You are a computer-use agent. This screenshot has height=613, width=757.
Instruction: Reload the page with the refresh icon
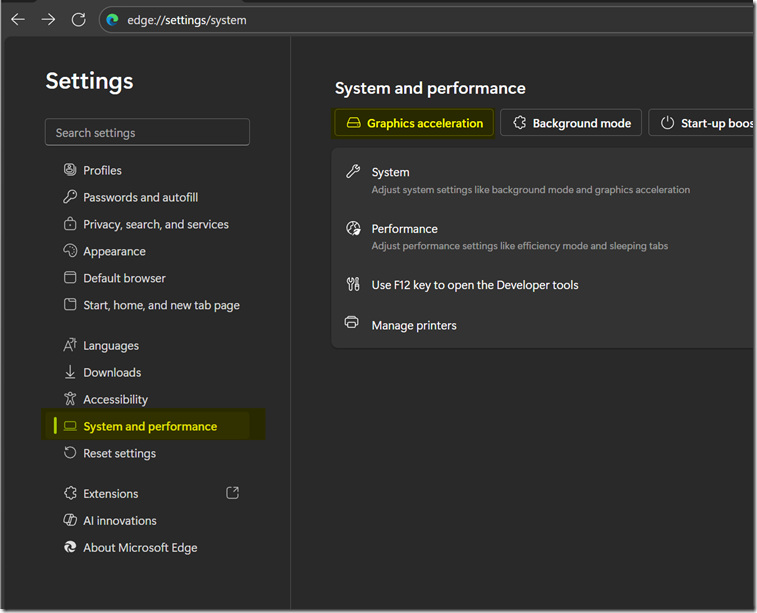78,19
